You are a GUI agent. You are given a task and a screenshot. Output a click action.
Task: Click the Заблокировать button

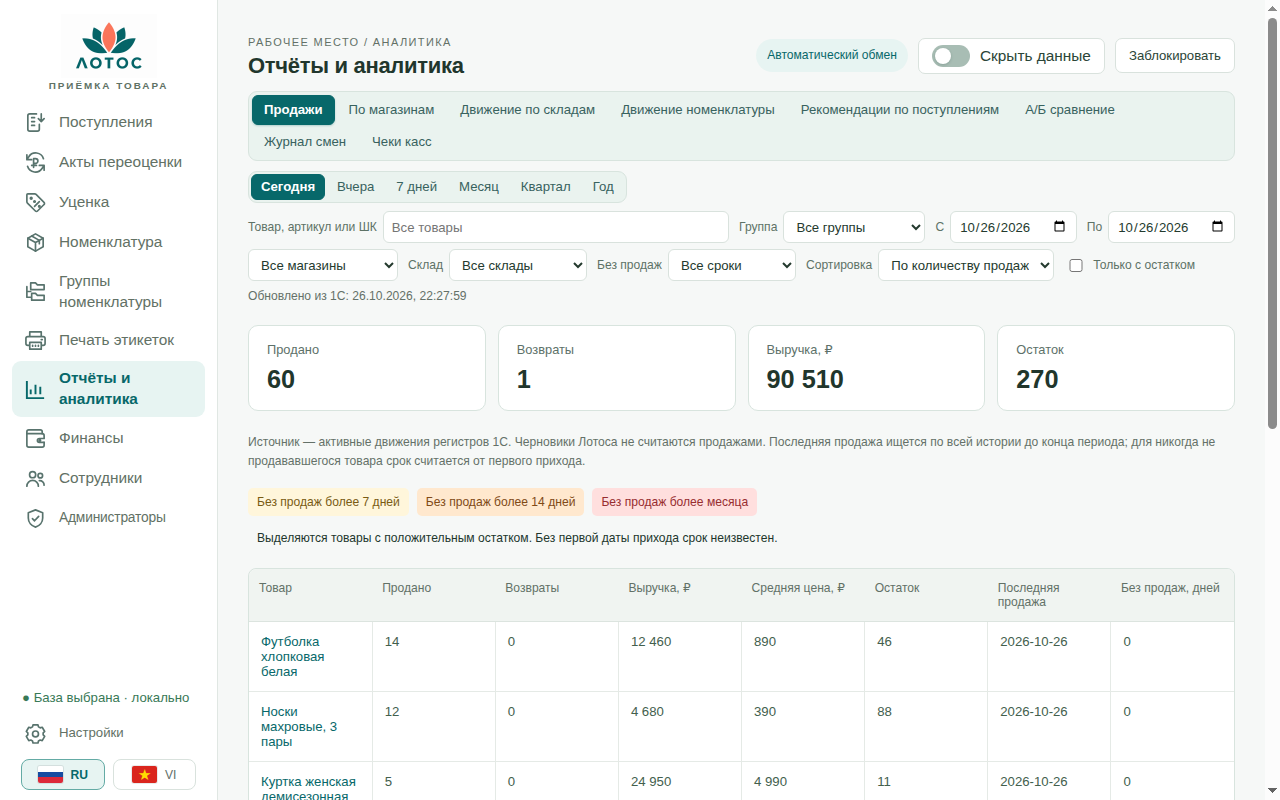pyautogui.click(x=1175, y=56)
